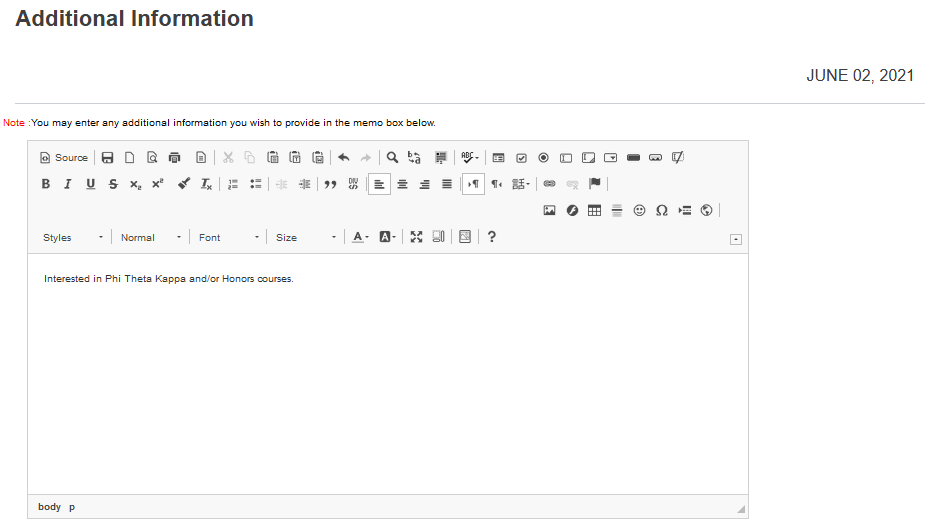The width and height of the screenshot is (932, 527).
Task: Open the Replace tool
Action: [414, 157]
